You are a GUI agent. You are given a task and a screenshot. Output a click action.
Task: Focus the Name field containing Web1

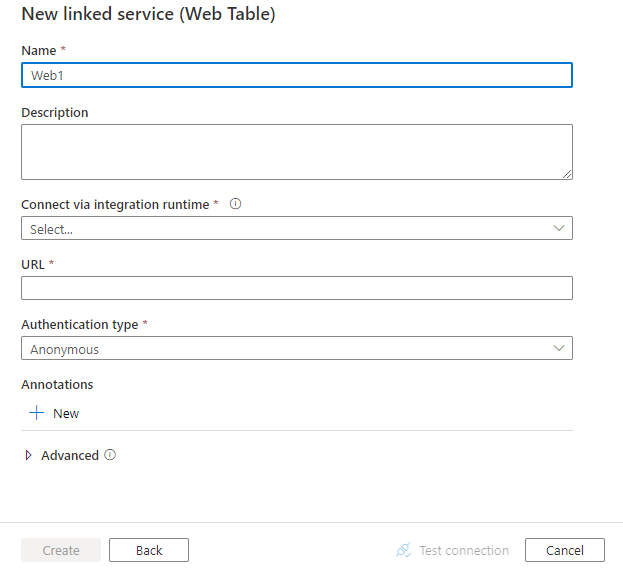pos(296,75)
